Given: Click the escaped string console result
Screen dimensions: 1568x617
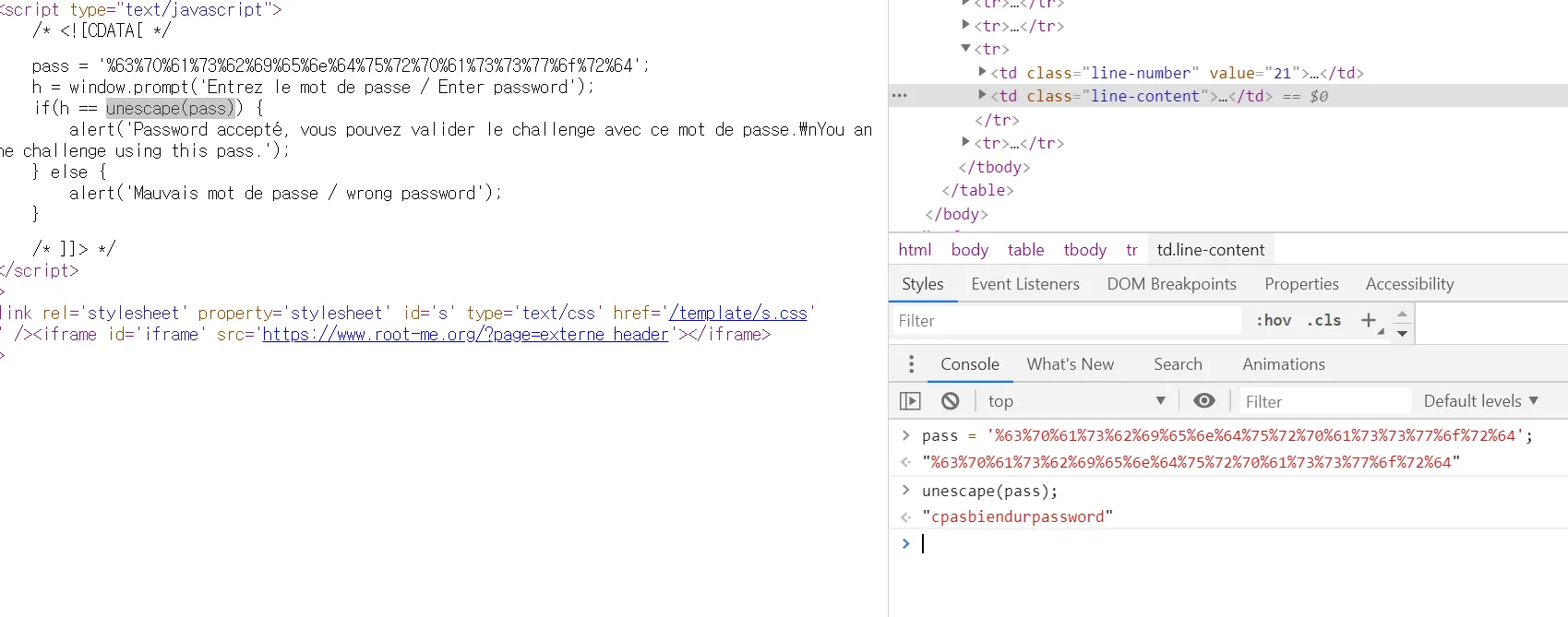Looking at the screenshot, I should coord(1191,462).
